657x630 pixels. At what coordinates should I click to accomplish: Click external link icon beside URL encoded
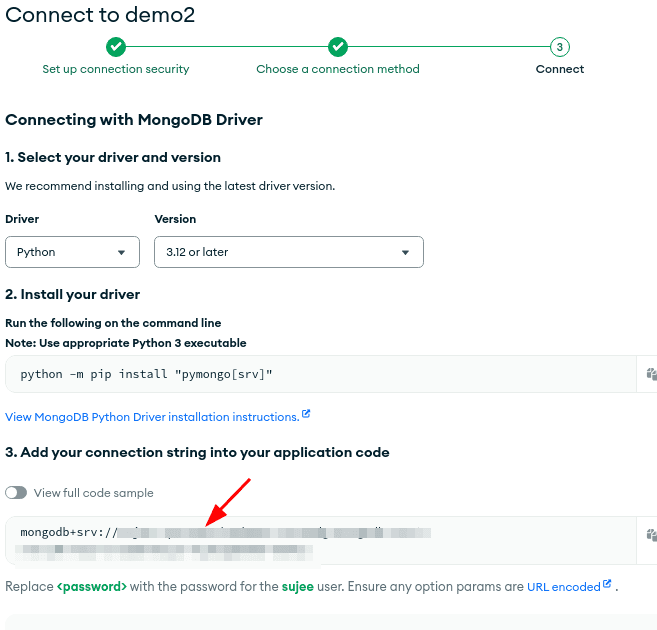607,585
